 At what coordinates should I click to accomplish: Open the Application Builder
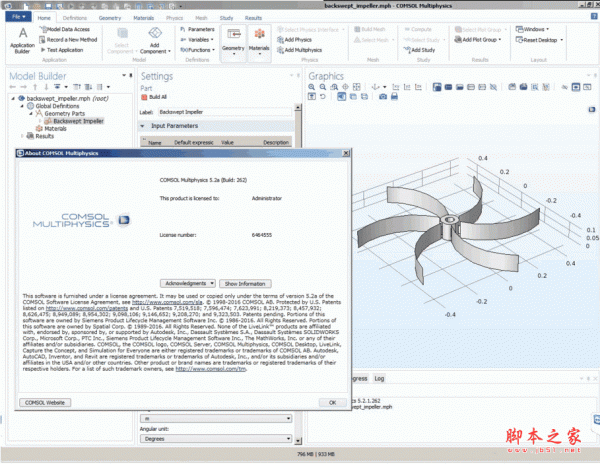click(20, 40)
